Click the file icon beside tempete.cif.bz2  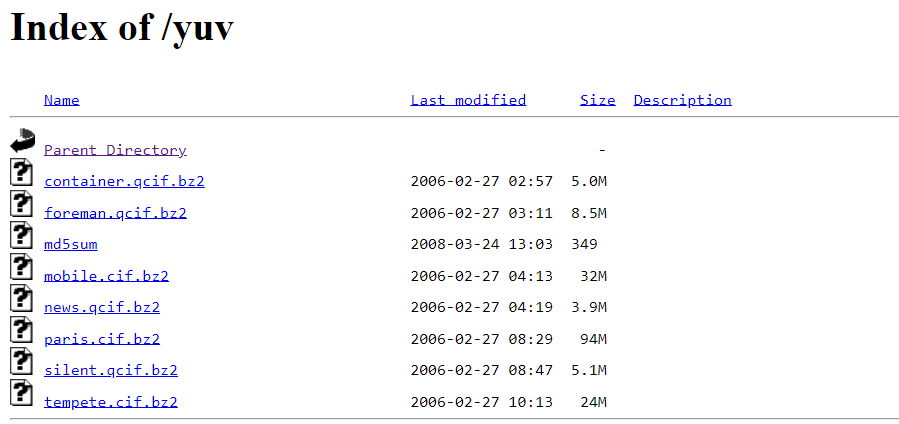pos(21,392)
